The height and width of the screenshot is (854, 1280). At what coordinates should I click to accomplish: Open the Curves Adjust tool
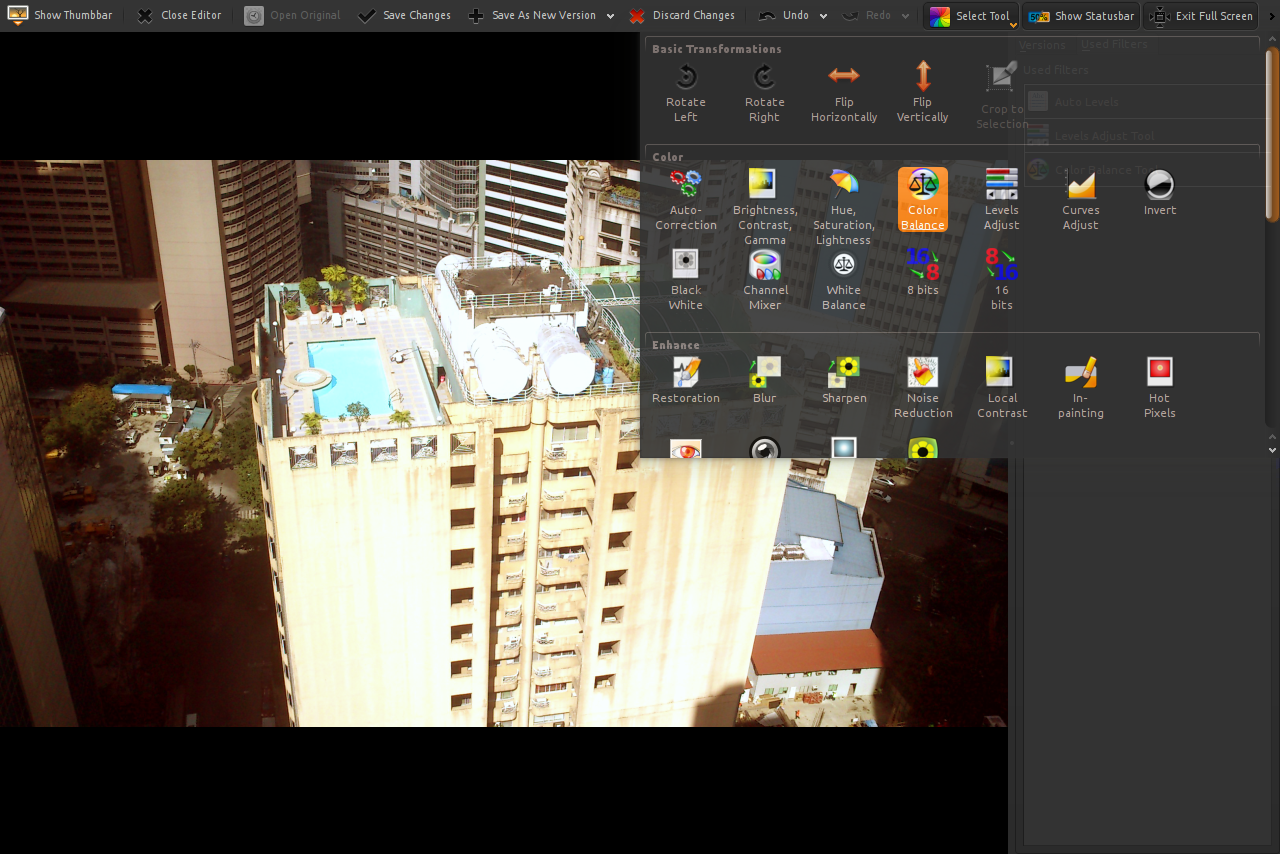coord(1080,200)
